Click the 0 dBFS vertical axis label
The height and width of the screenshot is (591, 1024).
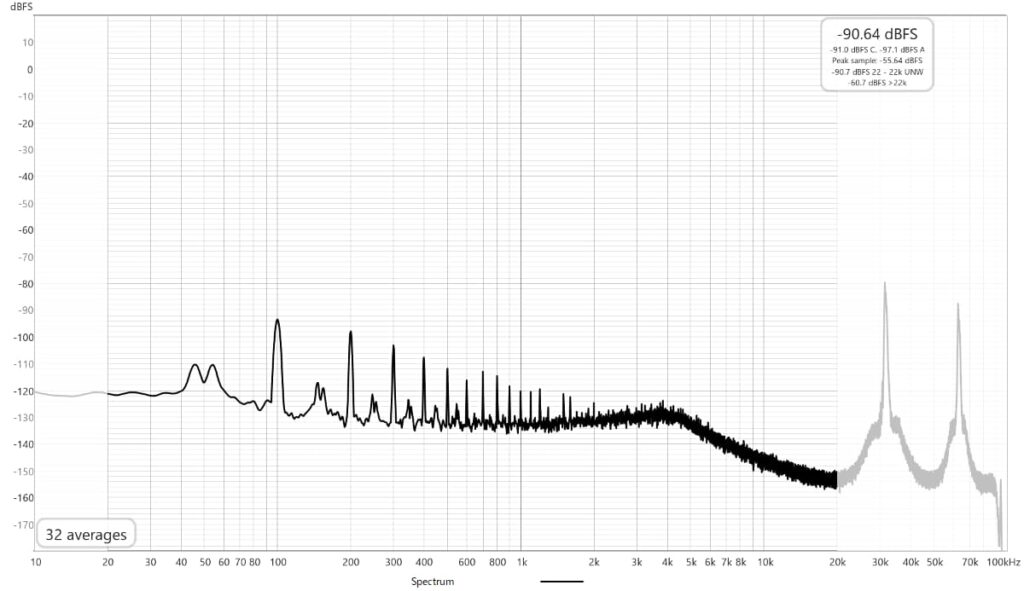(x=30, y=70)
